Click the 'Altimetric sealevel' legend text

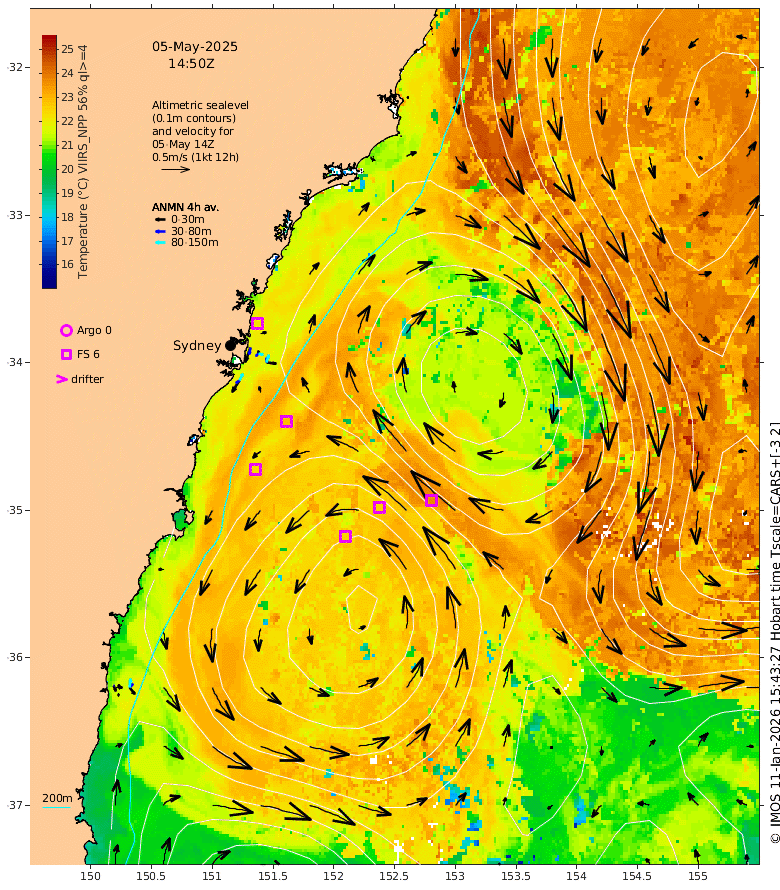tap(200, 105)
